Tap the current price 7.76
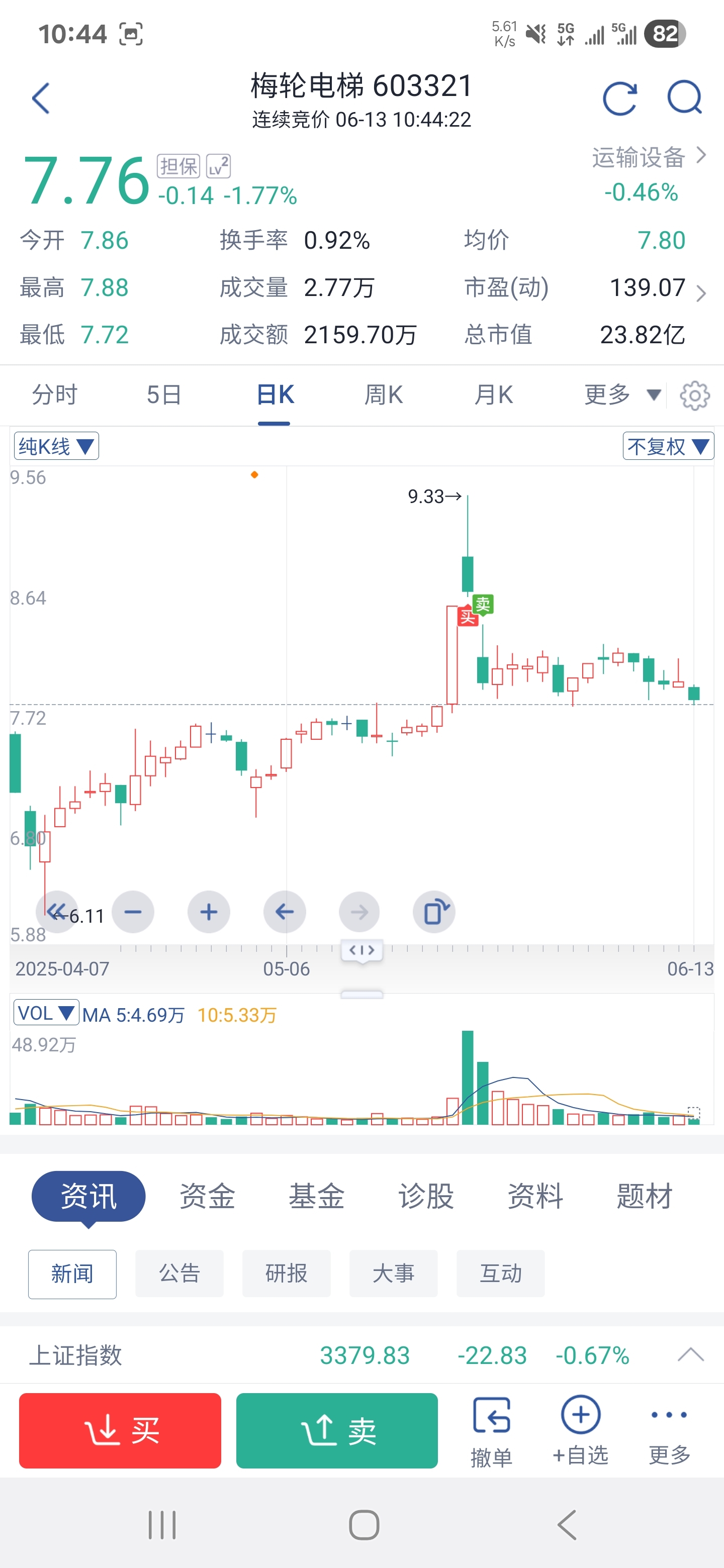 point(86,180)
